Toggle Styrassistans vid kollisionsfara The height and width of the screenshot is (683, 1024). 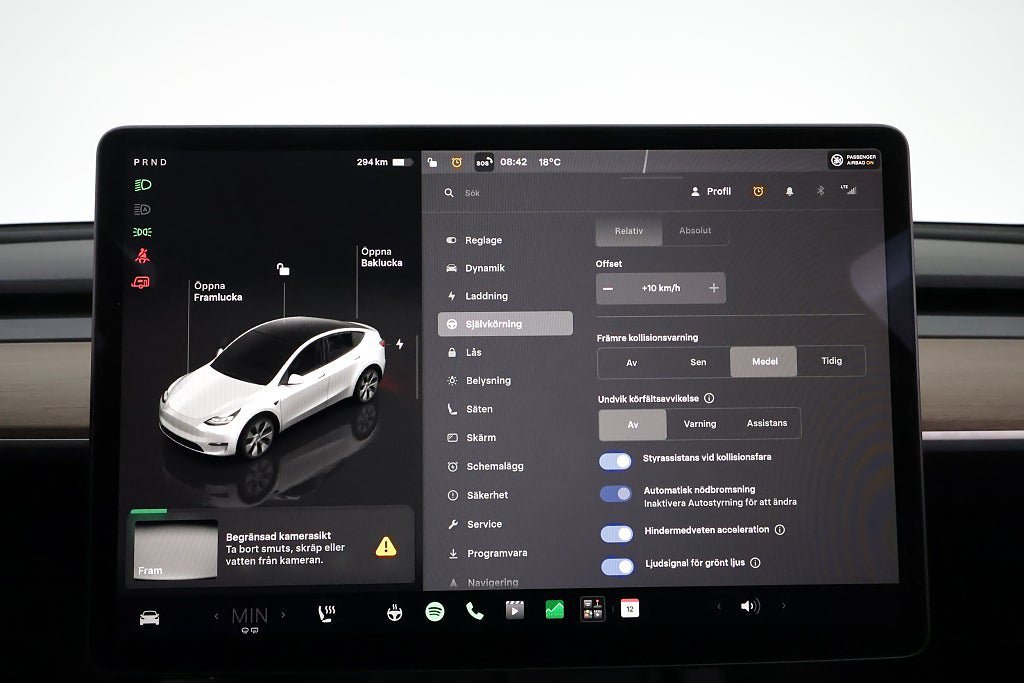(x=616, y=462)
